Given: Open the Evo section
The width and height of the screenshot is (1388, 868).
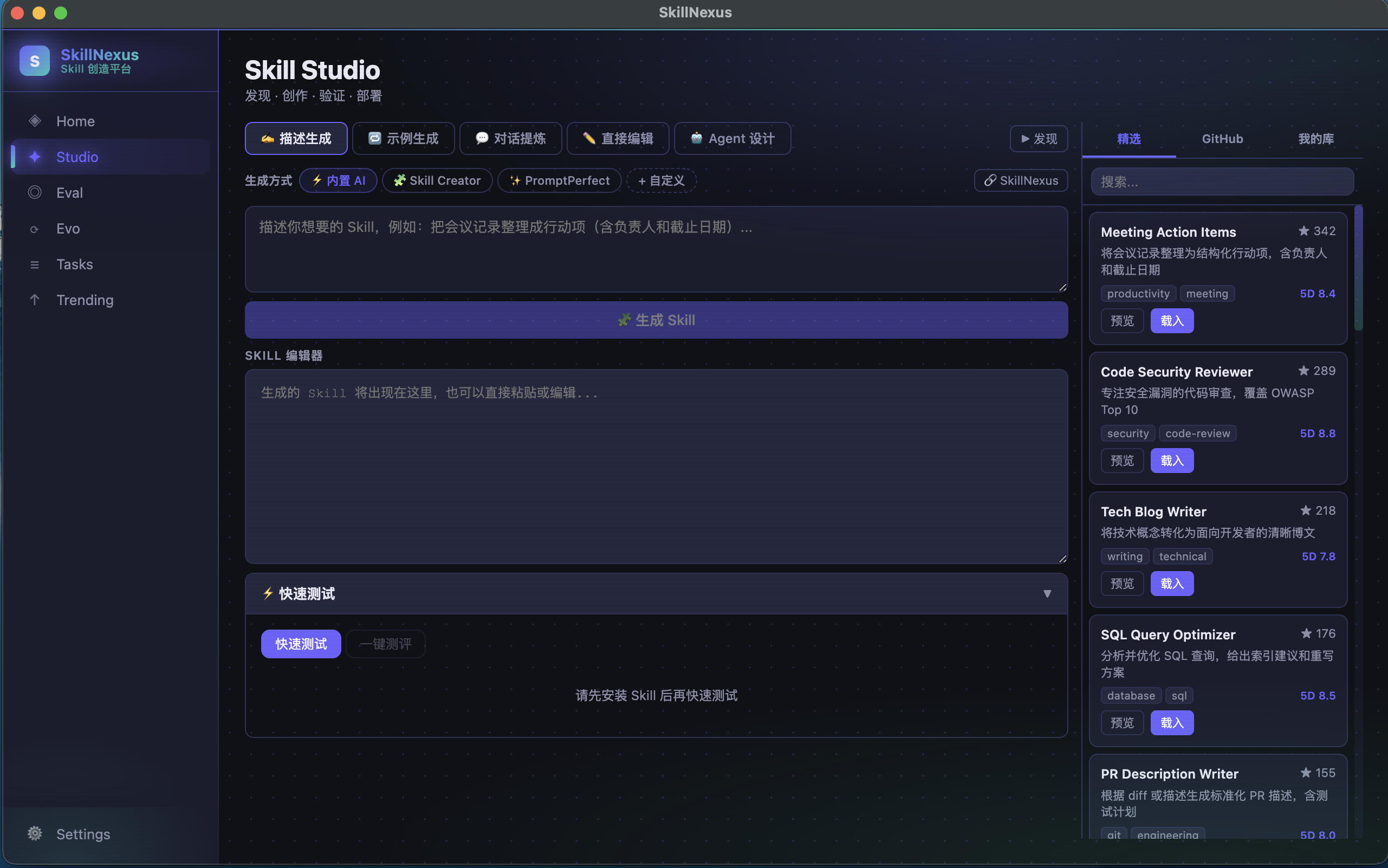Looking at the screenshot, I should click(67, 228).
